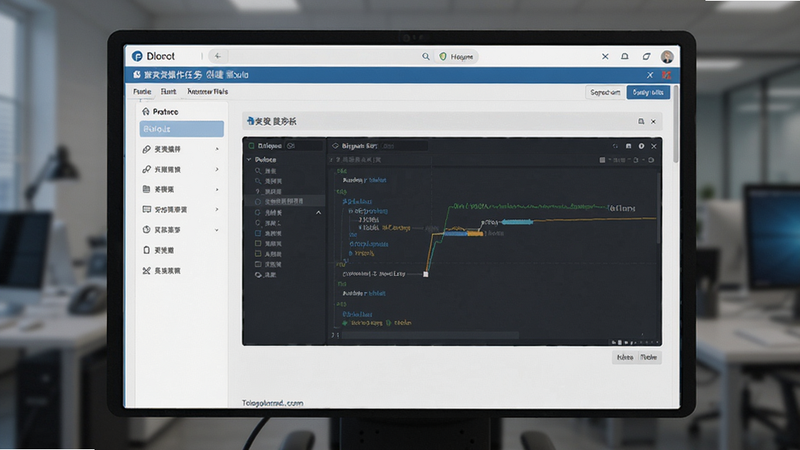800x450 pixels.
Task: Collapse the Puloce tree section
Action: pyautogui.click(x=249, y=160)
